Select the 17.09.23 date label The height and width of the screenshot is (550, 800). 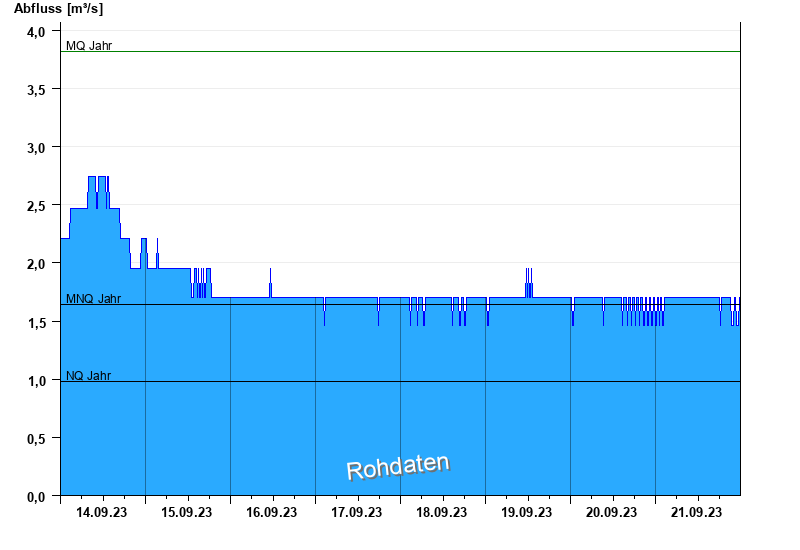coord(357,513)
